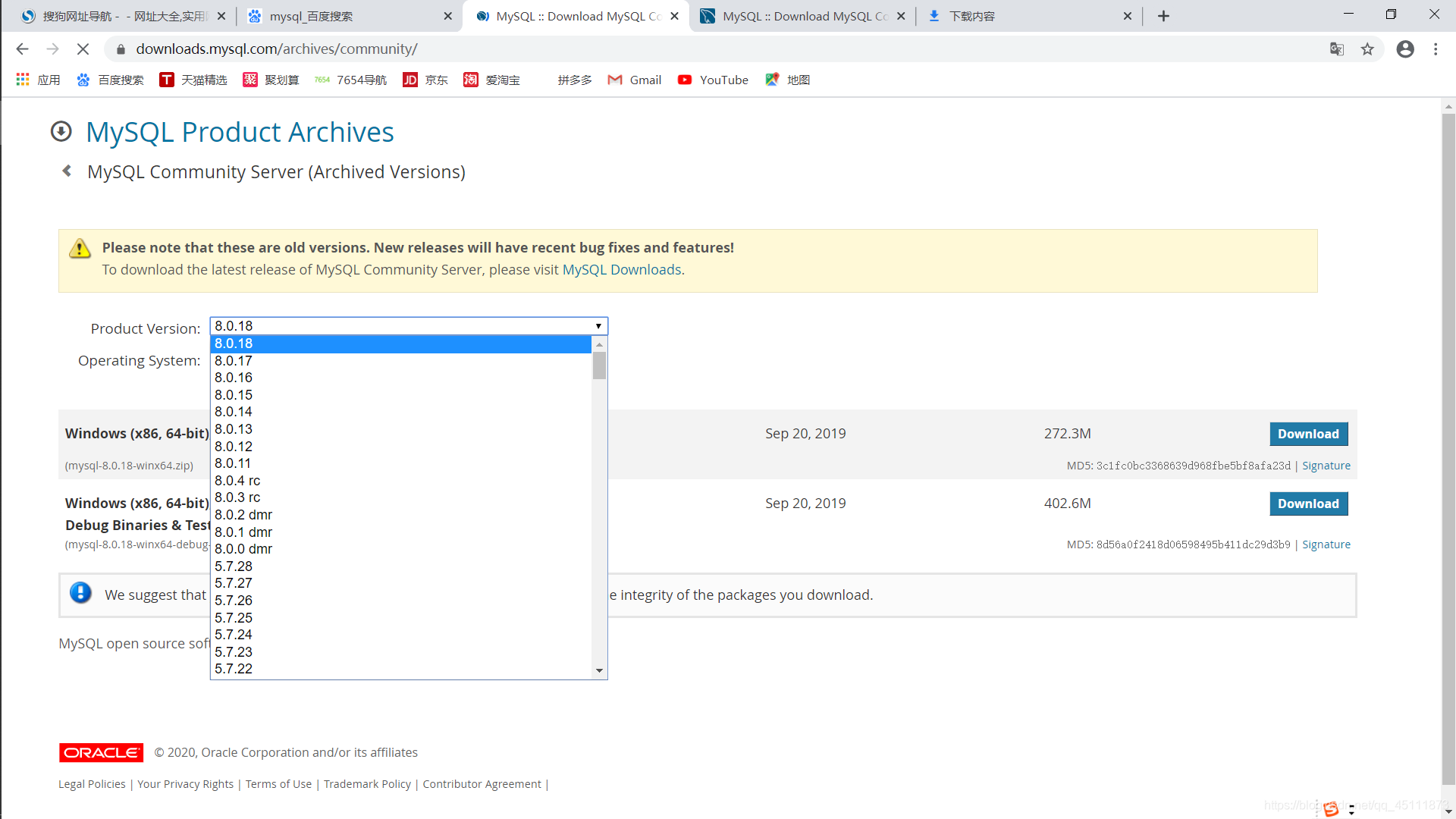Close the 下载内容 downloads tab
This screenshot has height=819, width=1456.
coord(1127,16)
